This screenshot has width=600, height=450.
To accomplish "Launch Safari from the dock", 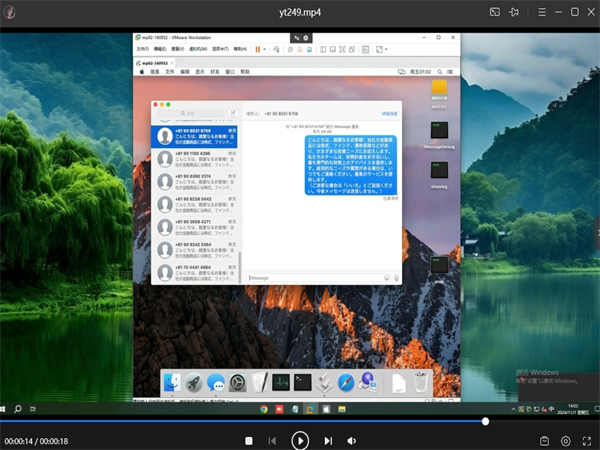I will point(346,382).
